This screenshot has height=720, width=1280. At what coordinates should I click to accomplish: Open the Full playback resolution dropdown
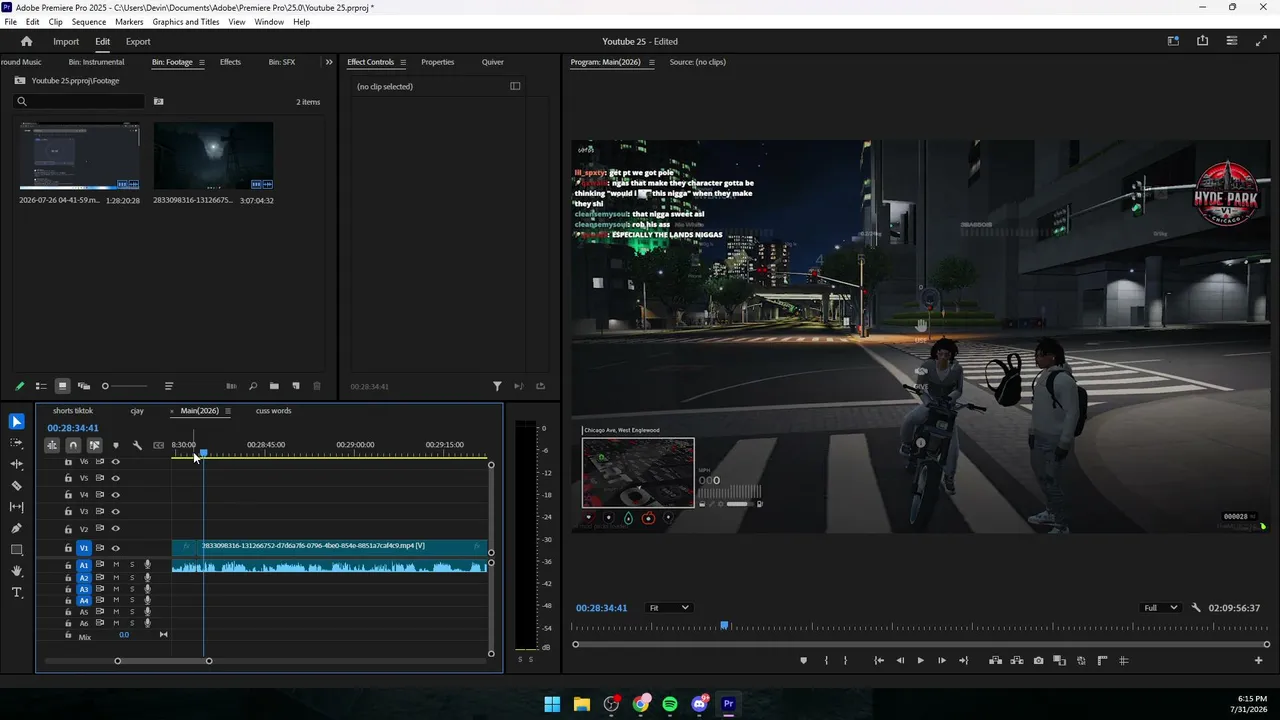[1160, 608]
